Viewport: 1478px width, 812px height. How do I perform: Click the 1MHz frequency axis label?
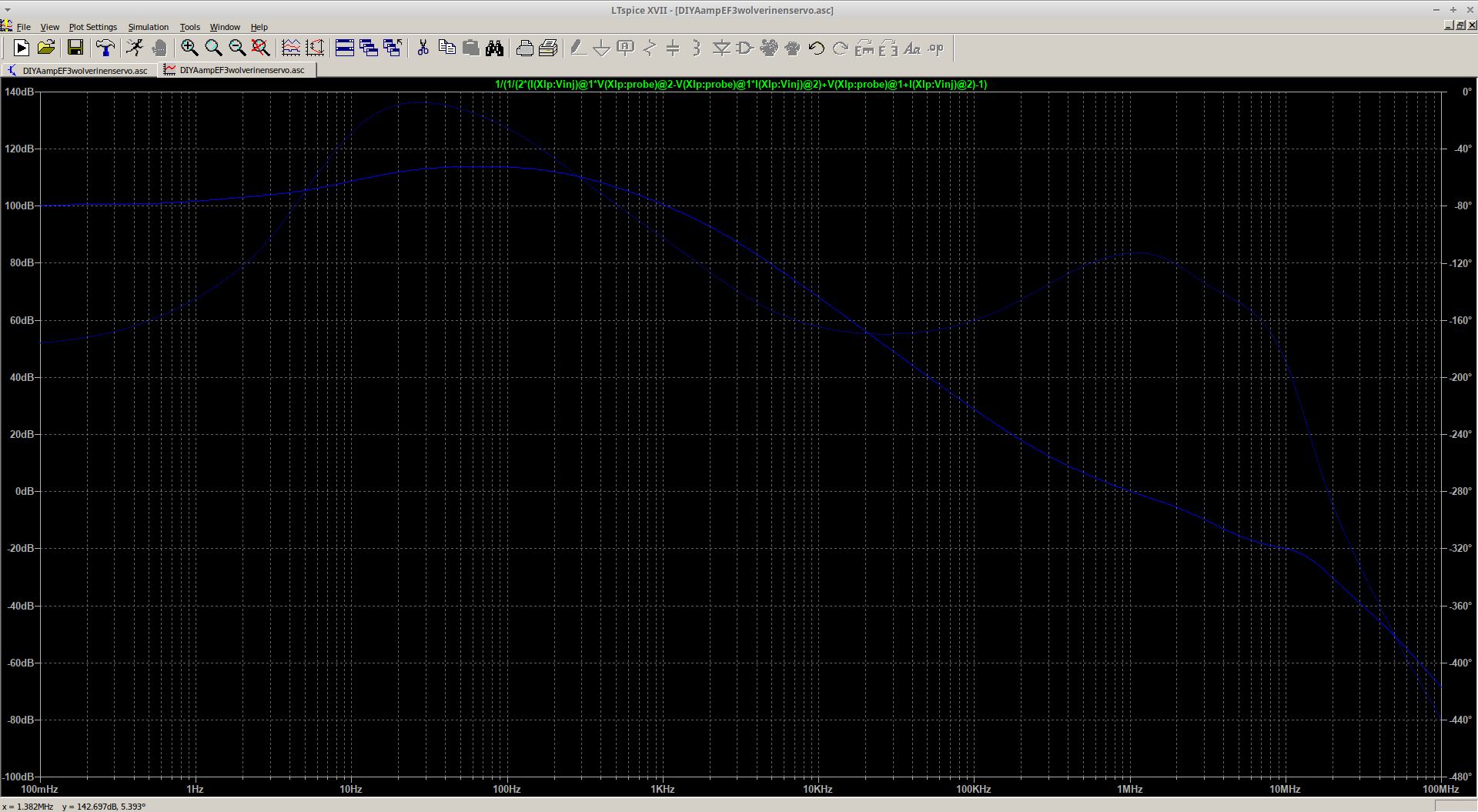pos(1129,789)
